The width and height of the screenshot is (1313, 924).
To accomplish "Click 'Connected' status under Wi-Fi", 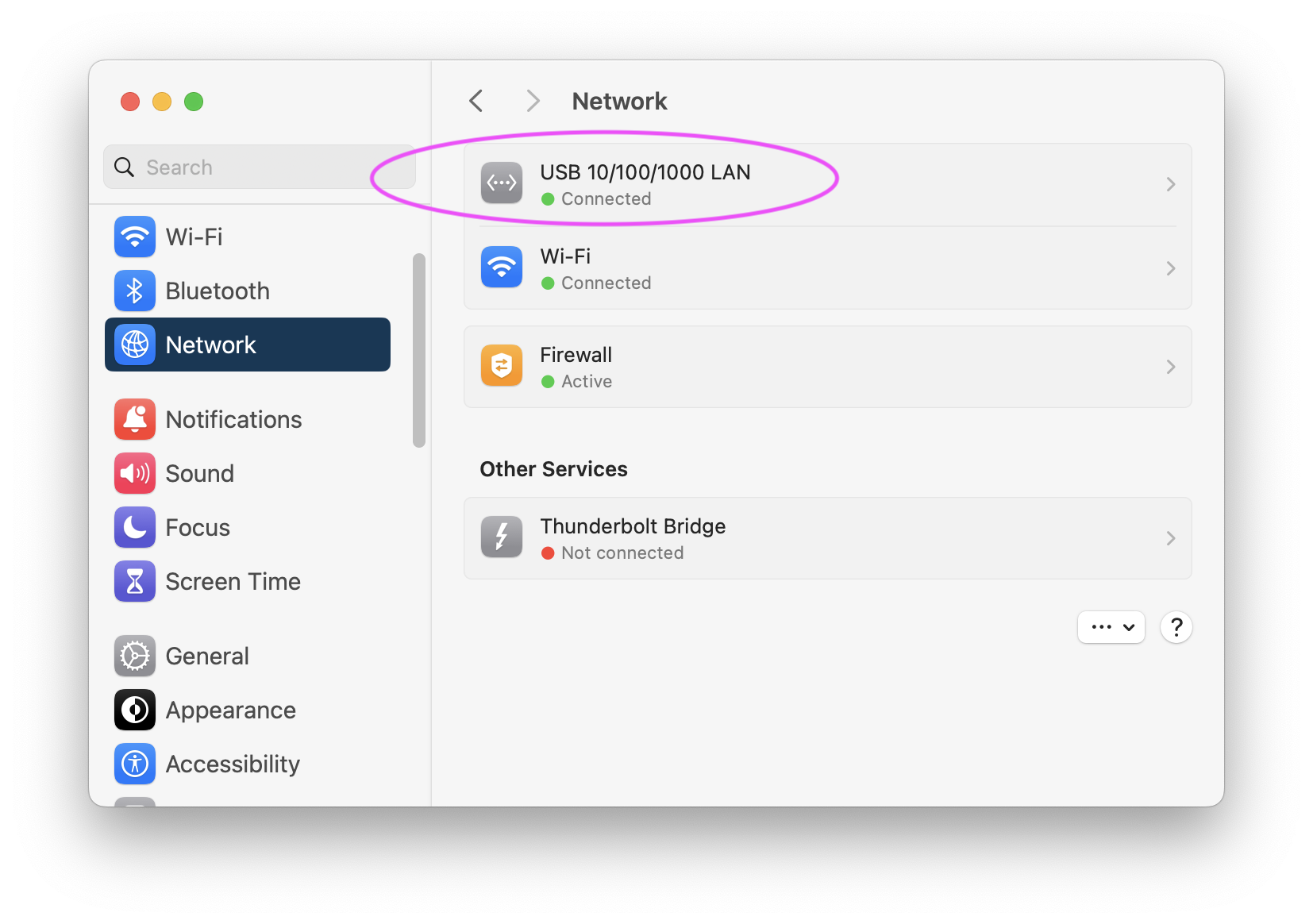I will pos(606,283).
